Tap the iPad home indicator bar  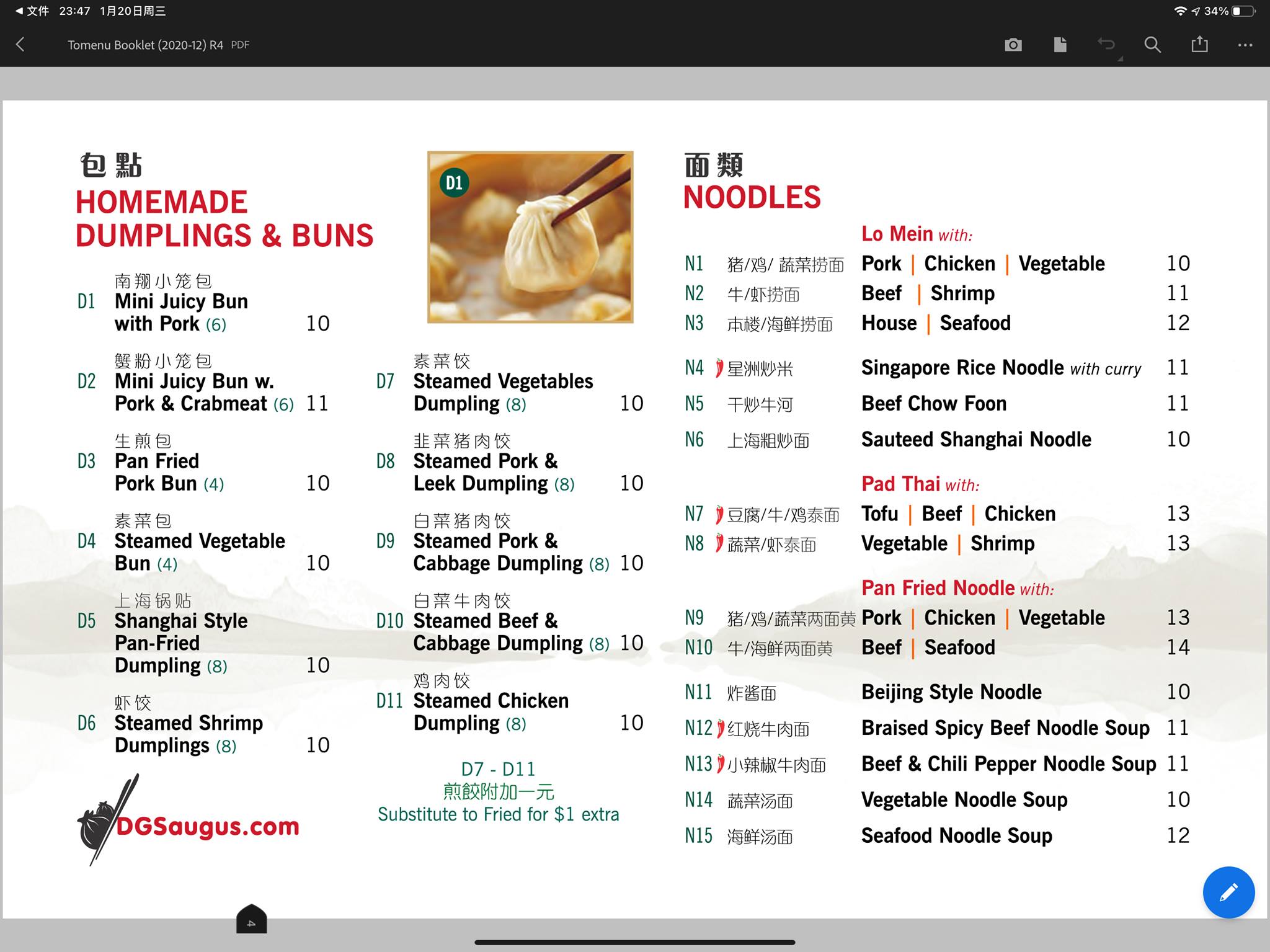[x=634, y=942]
